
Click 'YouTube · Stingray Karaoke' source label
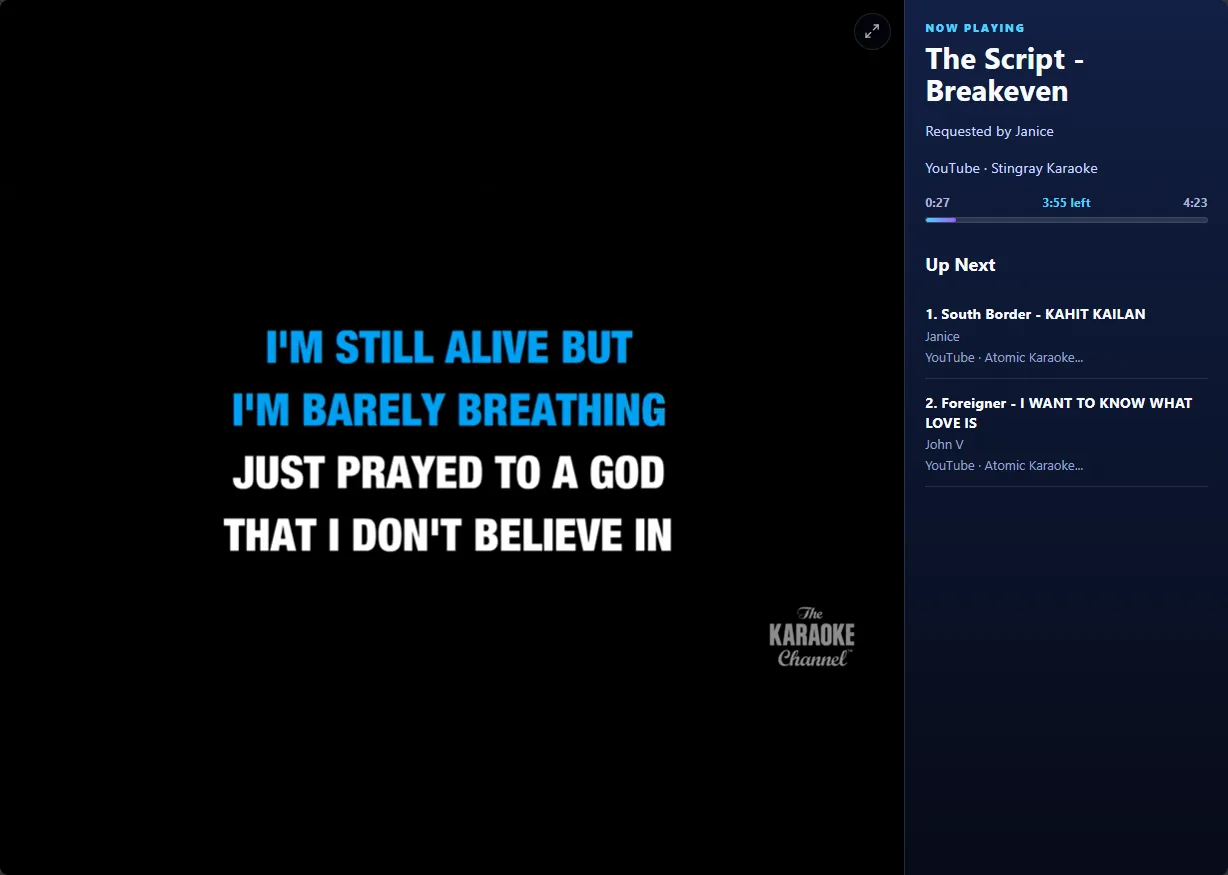point(1011,168)
